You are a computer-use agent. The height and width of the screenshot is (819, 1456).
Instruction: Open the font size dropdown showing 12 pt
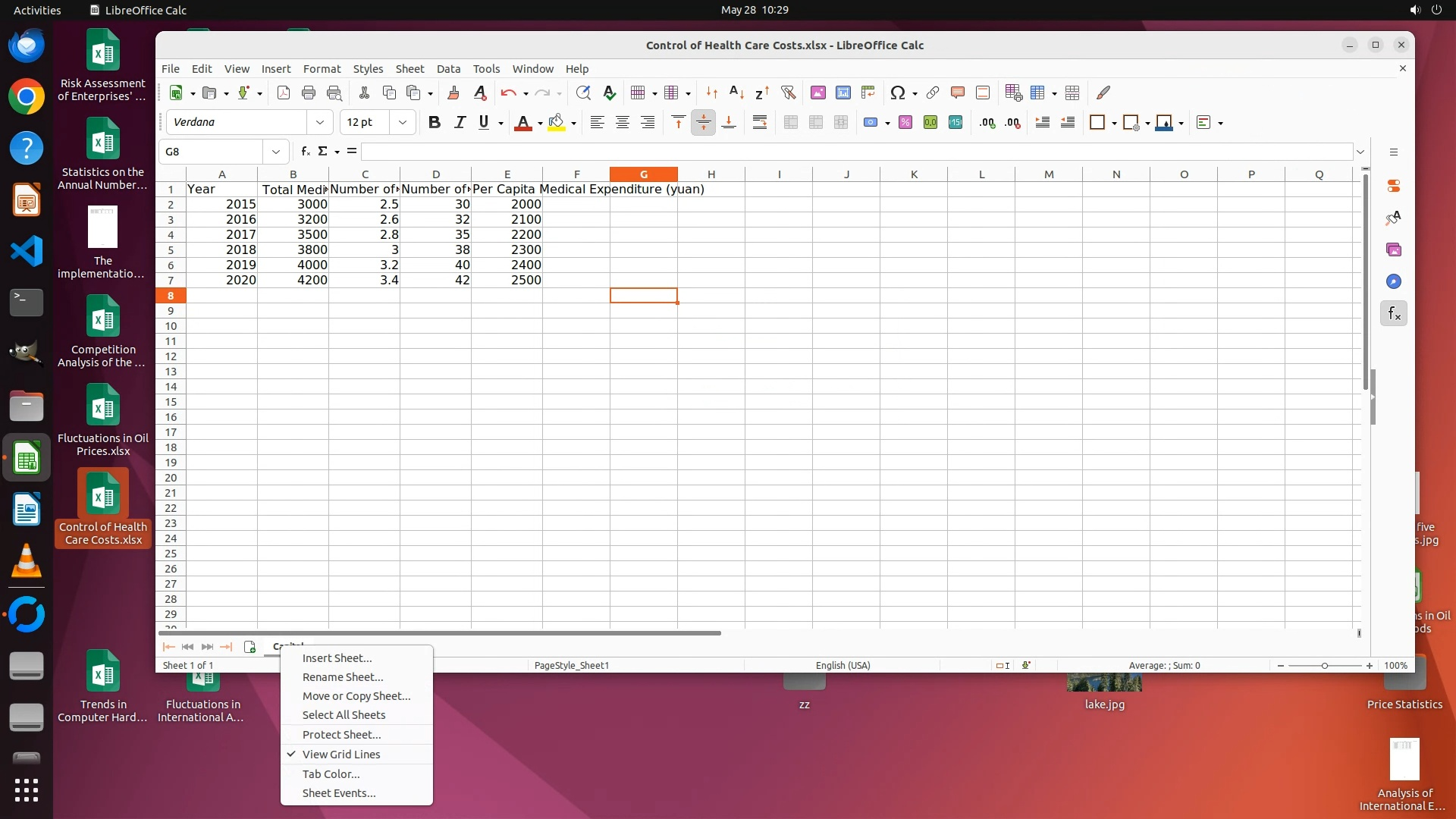click(403, 123)
